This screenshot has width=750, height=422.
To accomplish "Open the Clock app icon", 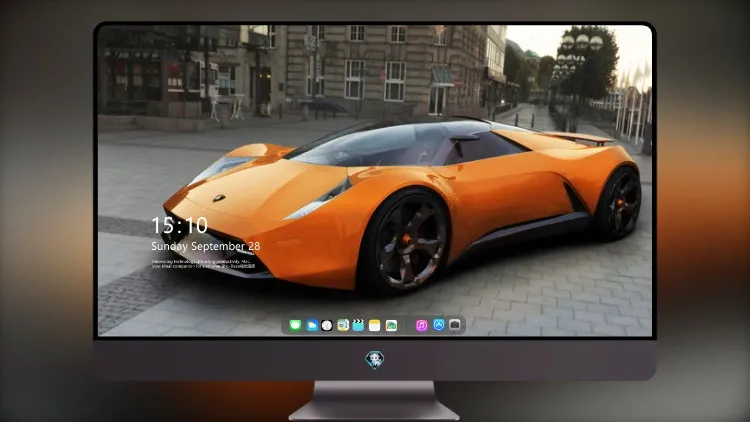I will point(327,325).
